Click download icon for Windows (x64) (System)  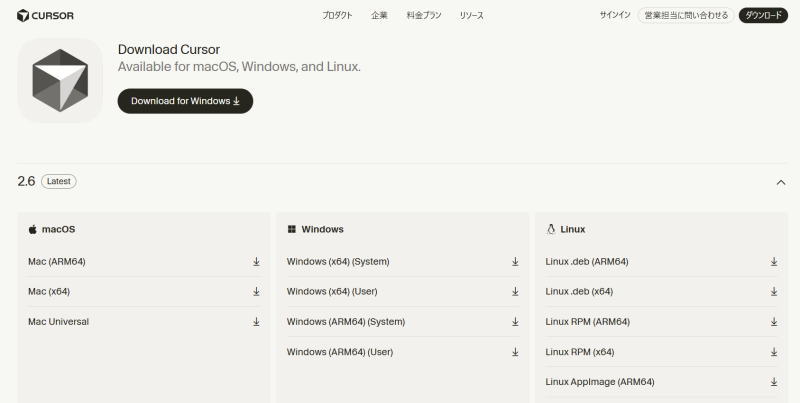tap(515, 262)
